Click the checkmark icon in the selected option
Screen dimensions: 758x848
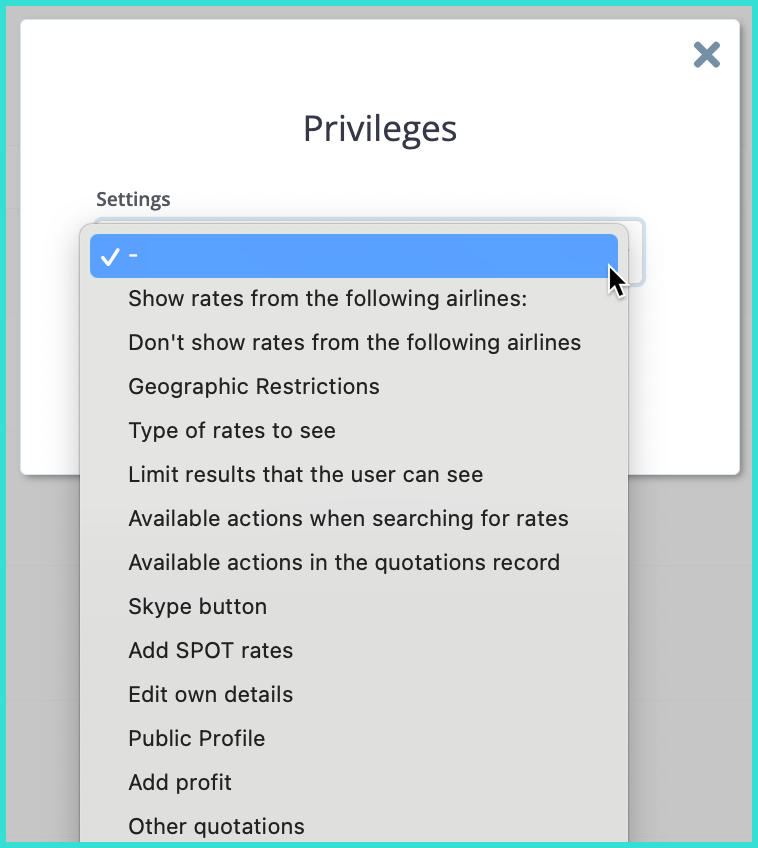110,257
